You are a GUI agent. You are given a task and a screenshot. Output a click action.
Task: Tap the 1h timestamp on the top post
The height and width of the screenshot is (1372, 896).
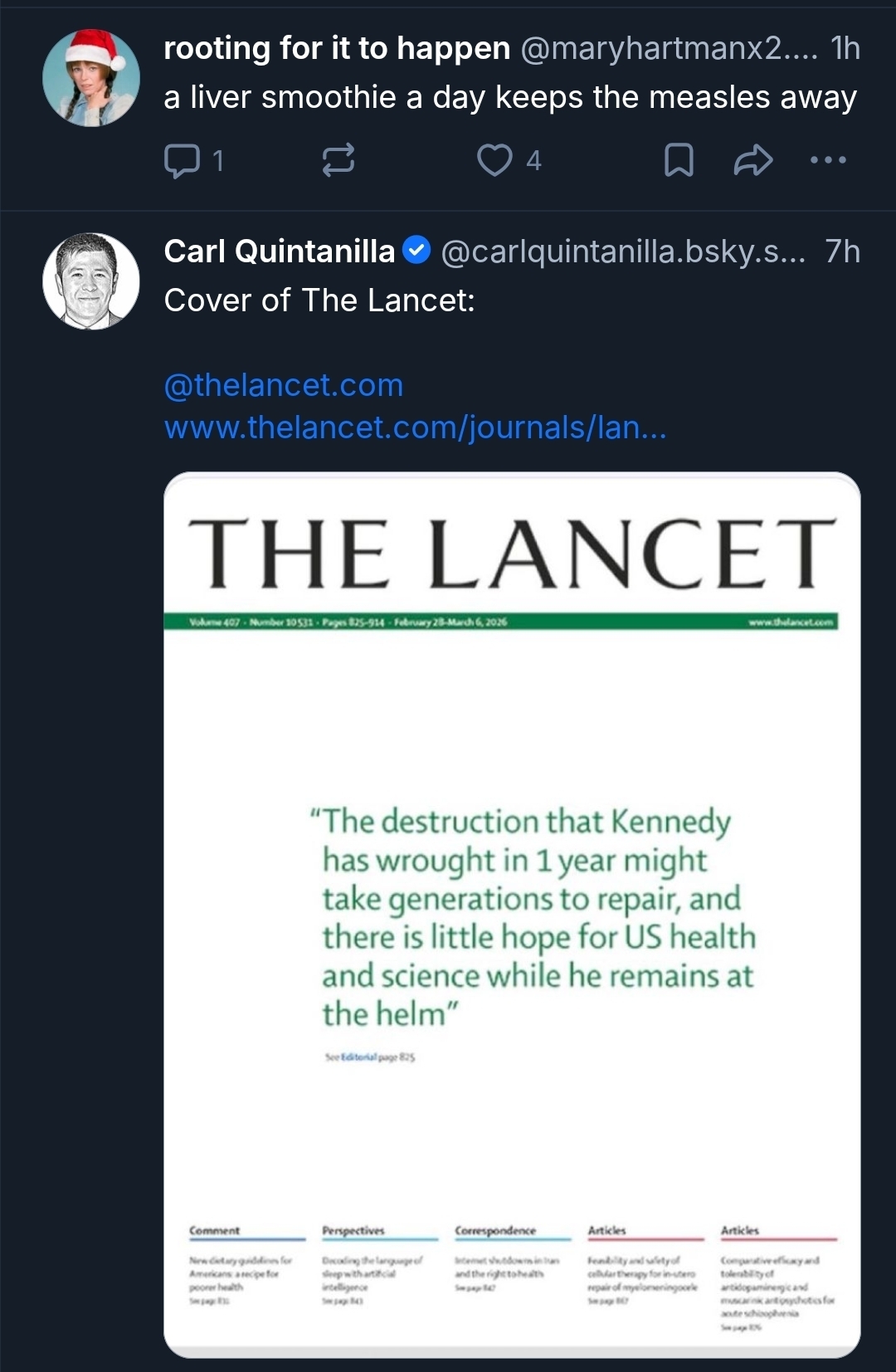(x=845, y=49)
